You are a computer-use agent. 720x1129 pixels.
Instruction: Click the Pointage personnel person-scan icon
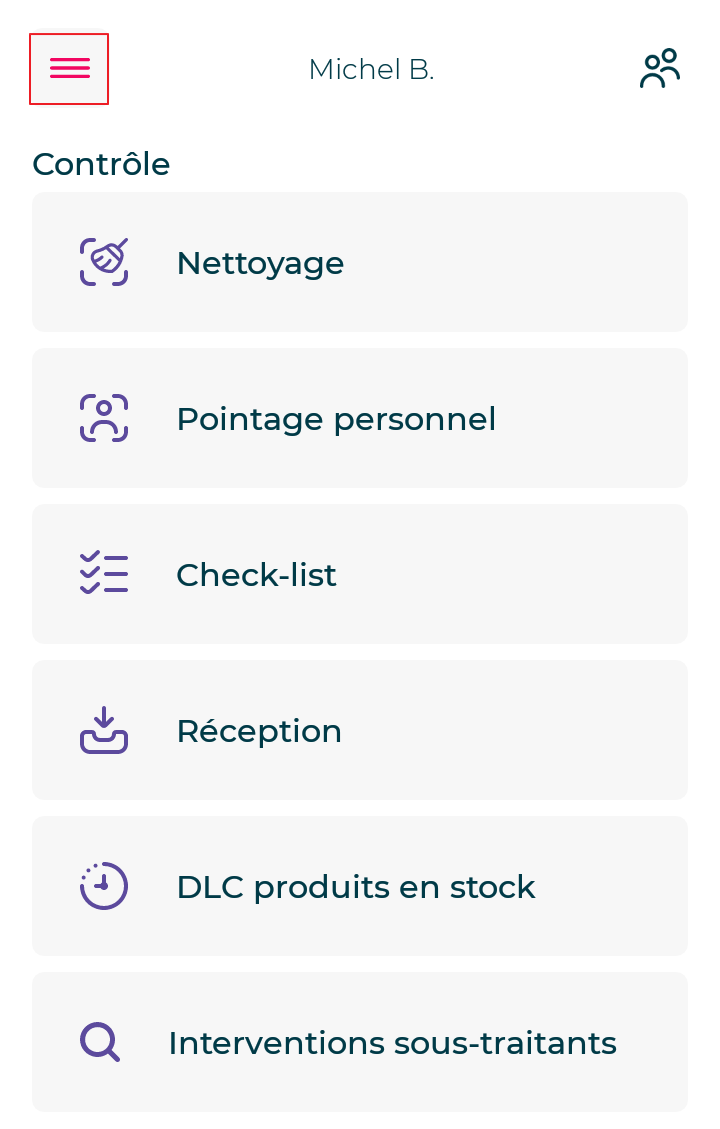coord(104,418)
